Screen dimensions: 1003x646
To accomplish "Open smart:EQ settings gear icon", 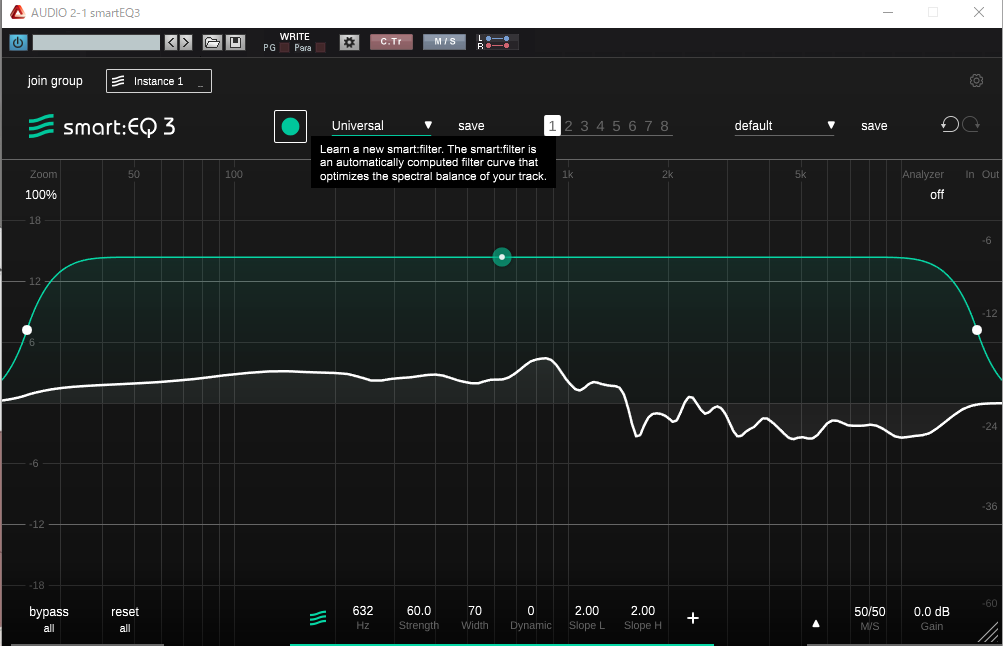I will 976,81.
